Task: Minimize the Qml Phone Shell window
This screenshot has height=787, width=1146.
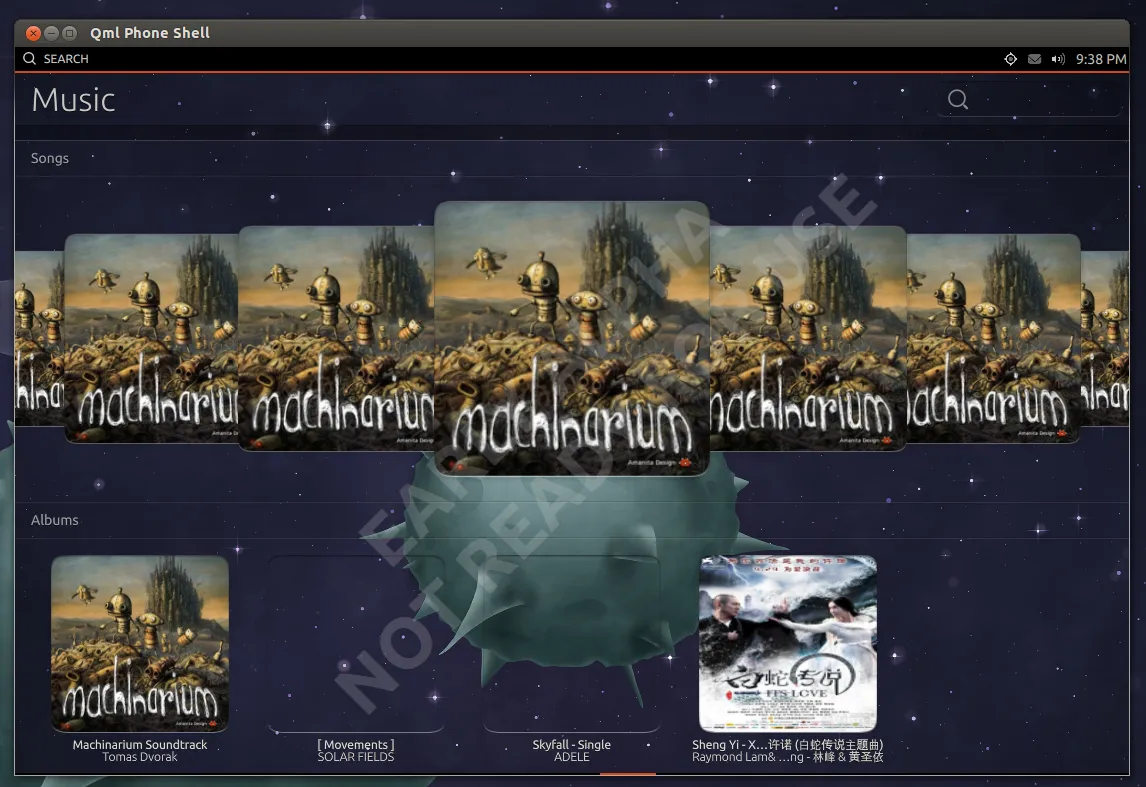Action: pyautogui.click(x=51, y=33)
